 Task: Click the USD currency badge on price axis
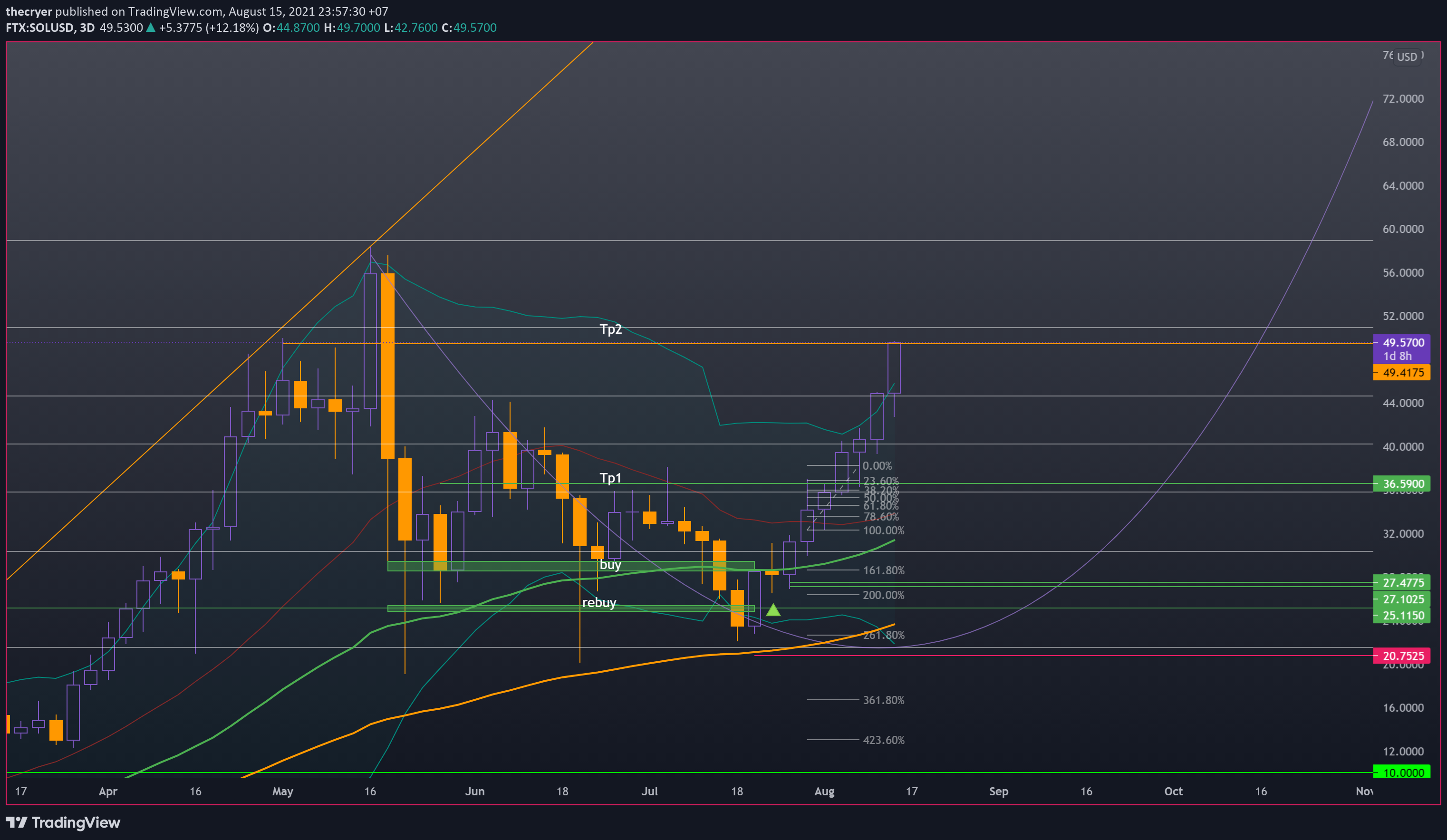(1407, 57)
